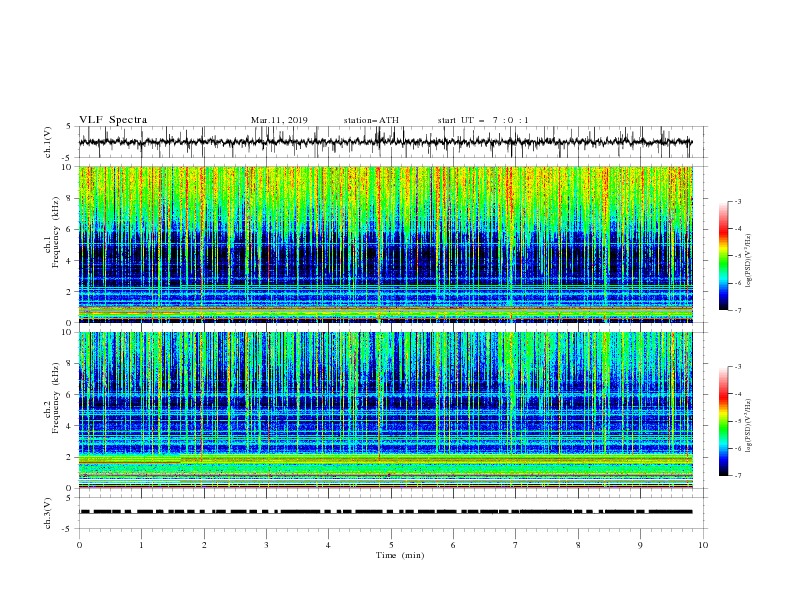Click the time axis tick label "2"
The width and height of the screenshot is (792, 612).
(x=204, y=545)
